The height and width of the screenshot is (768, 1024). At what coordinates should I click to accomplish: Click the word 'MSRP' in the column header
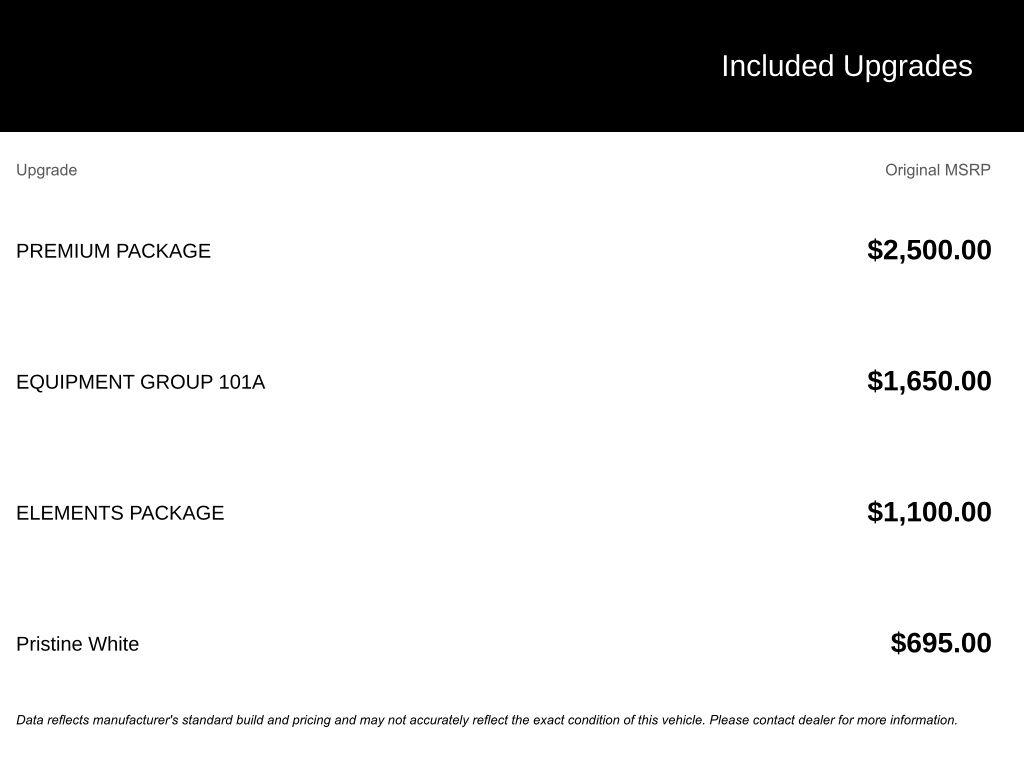[x=968, y=170]
